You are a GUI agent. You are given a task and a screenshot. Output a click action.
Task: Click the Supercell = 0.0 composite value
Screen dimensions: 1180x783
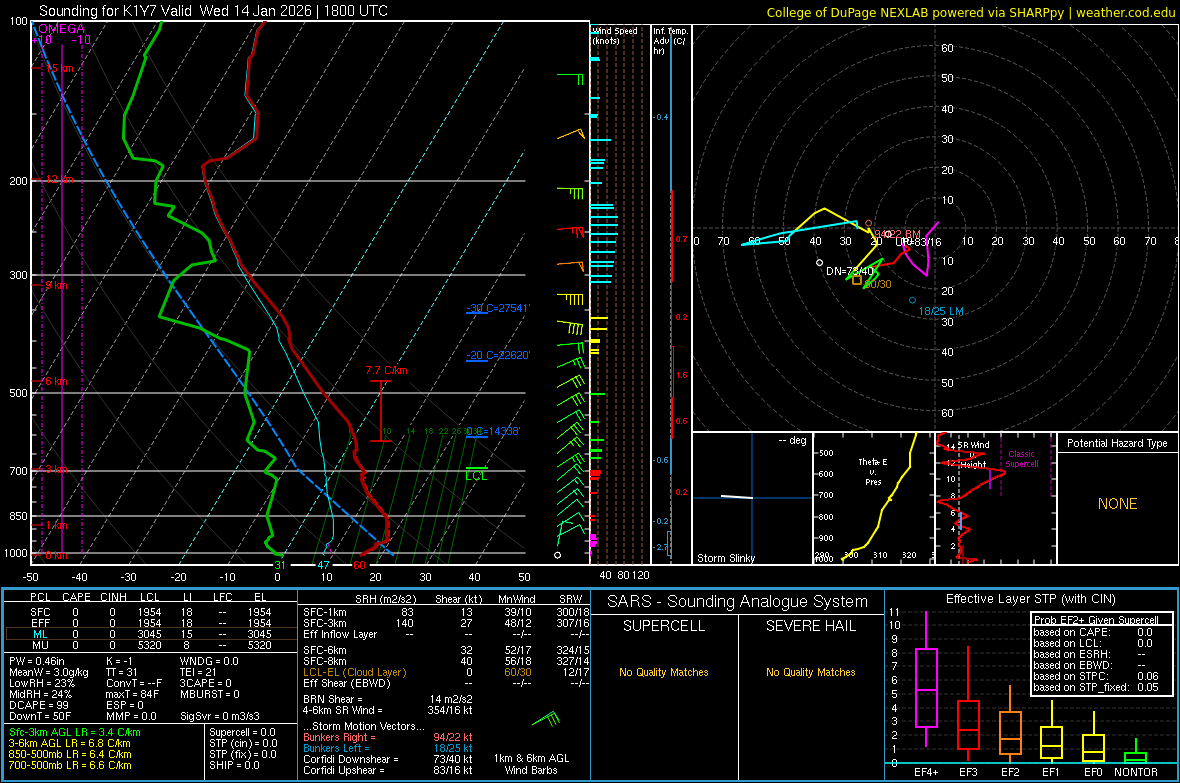(242, 732)
